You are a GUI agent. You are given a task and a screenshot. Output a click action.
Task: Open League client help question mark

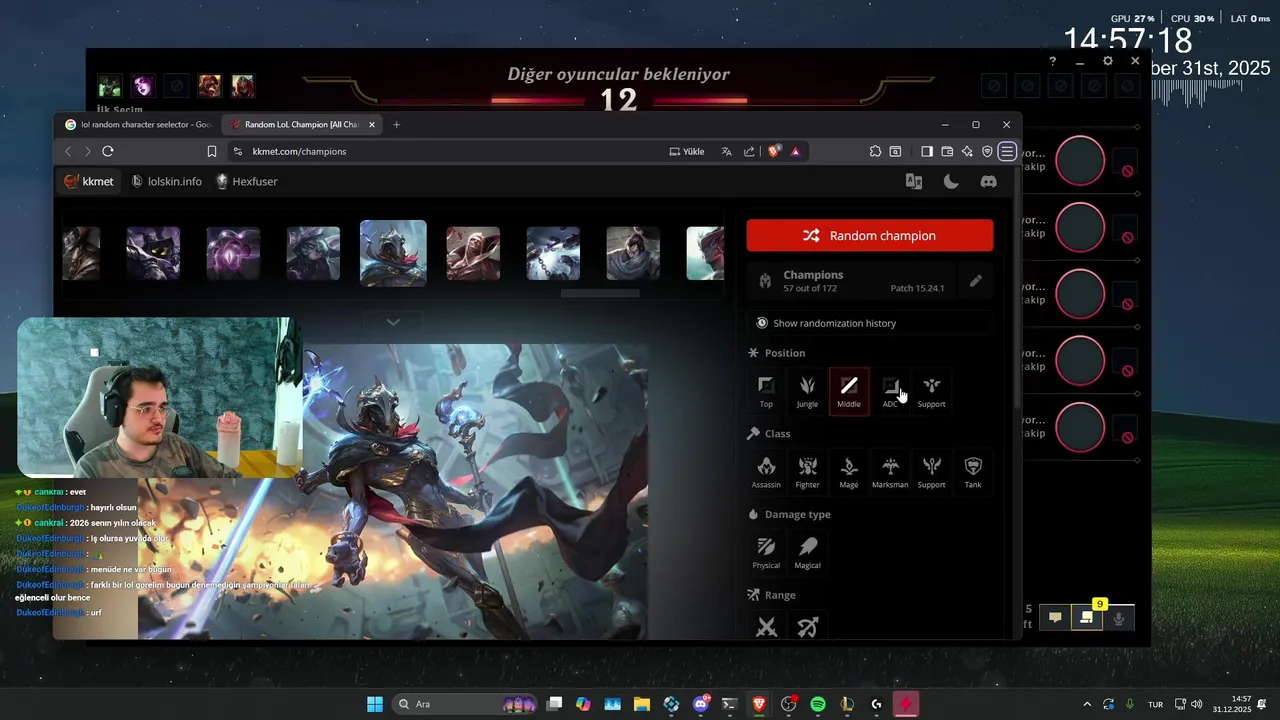click(x=1052, y=61)
